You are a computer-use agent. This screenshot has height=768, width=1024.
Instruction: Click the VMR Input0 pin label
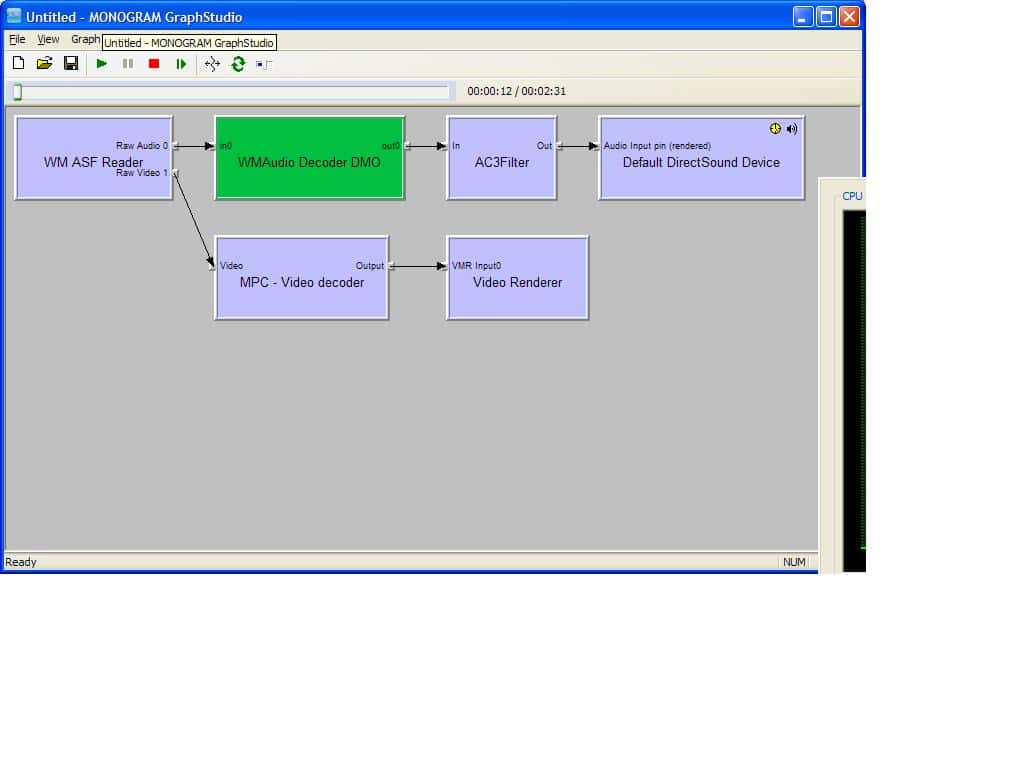point(477,266)
